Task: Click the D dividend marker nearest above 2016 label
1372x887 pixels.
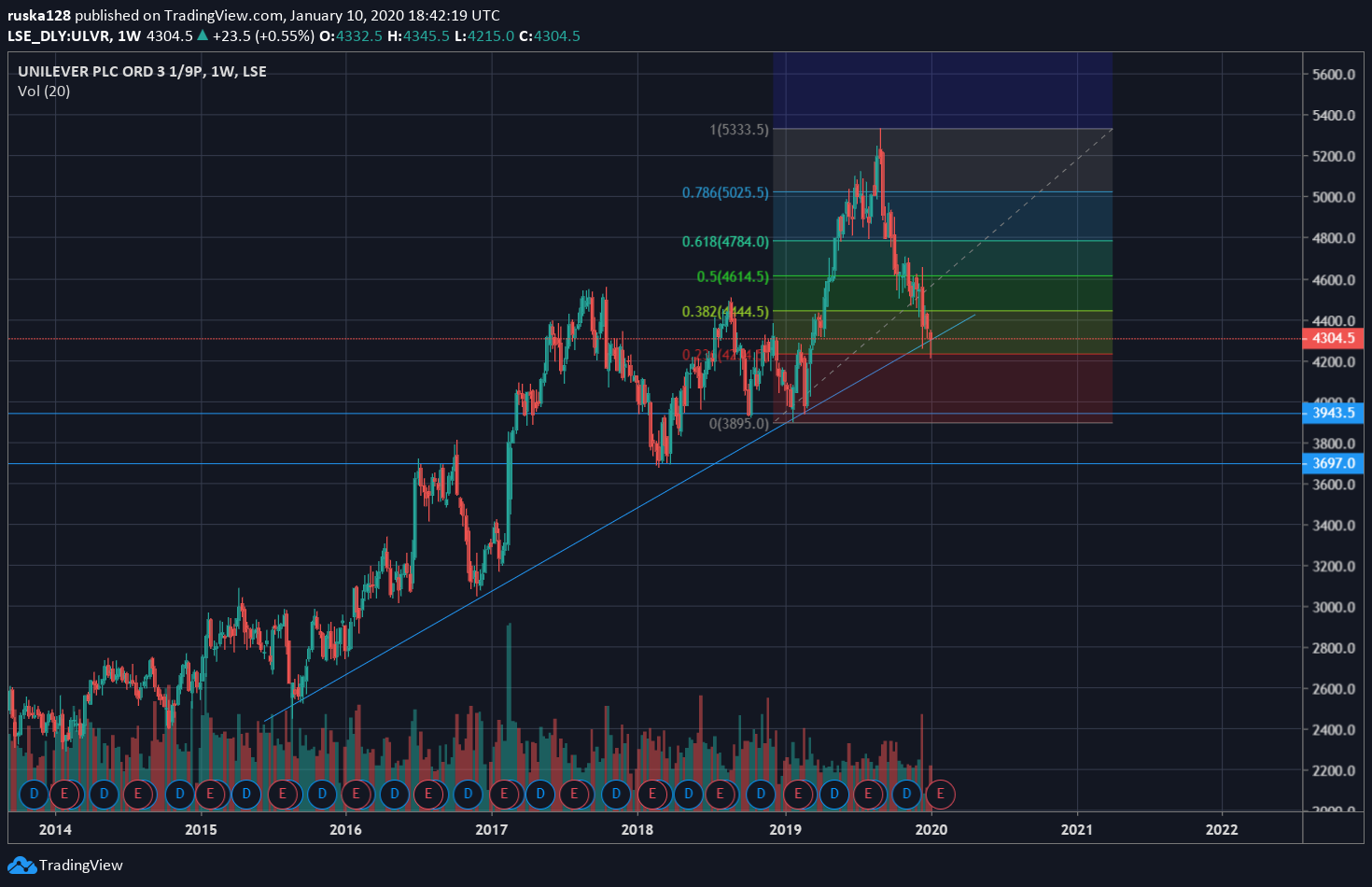Action: (x=322, y=794)
